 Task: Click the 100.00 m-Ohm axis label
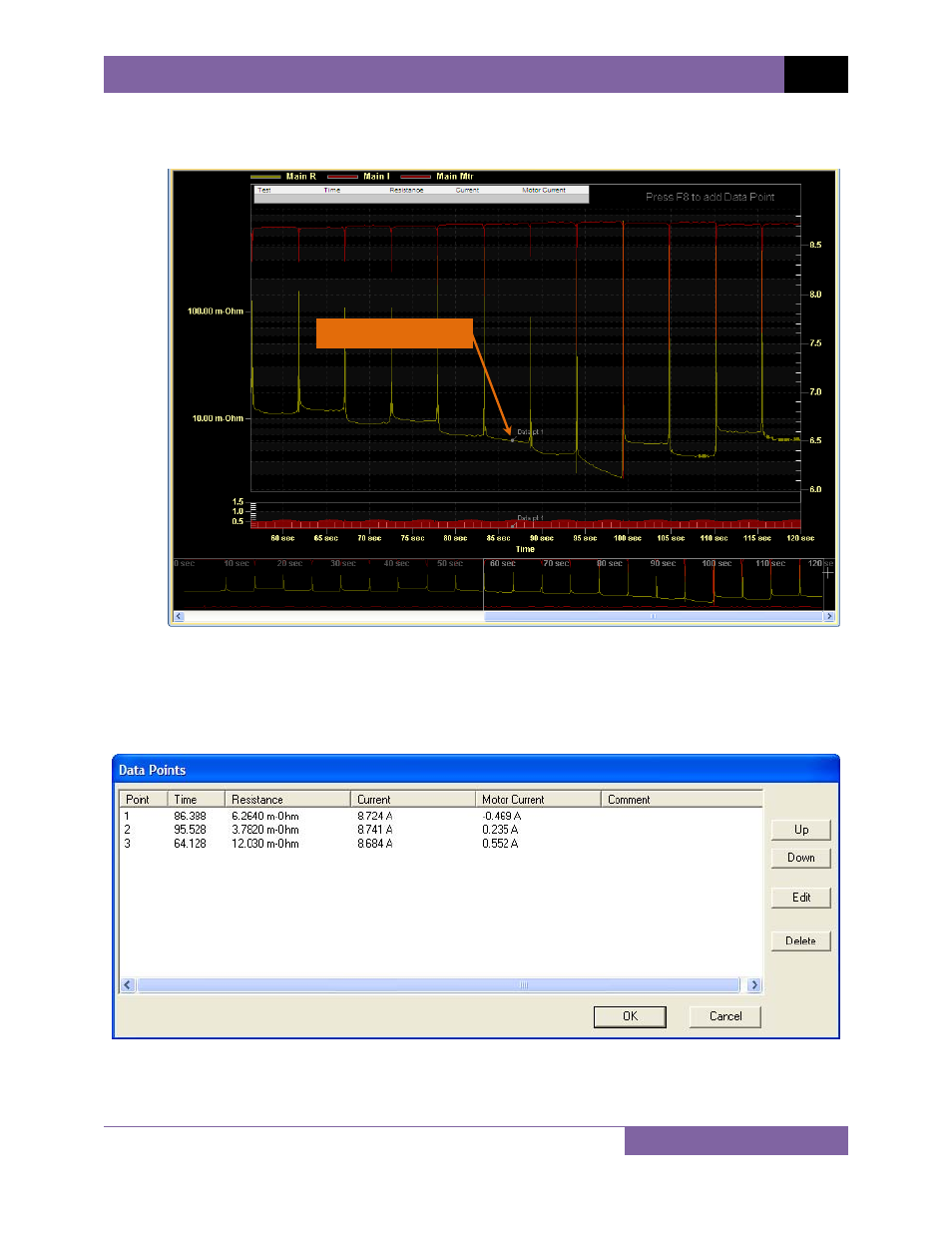point(216,311)
